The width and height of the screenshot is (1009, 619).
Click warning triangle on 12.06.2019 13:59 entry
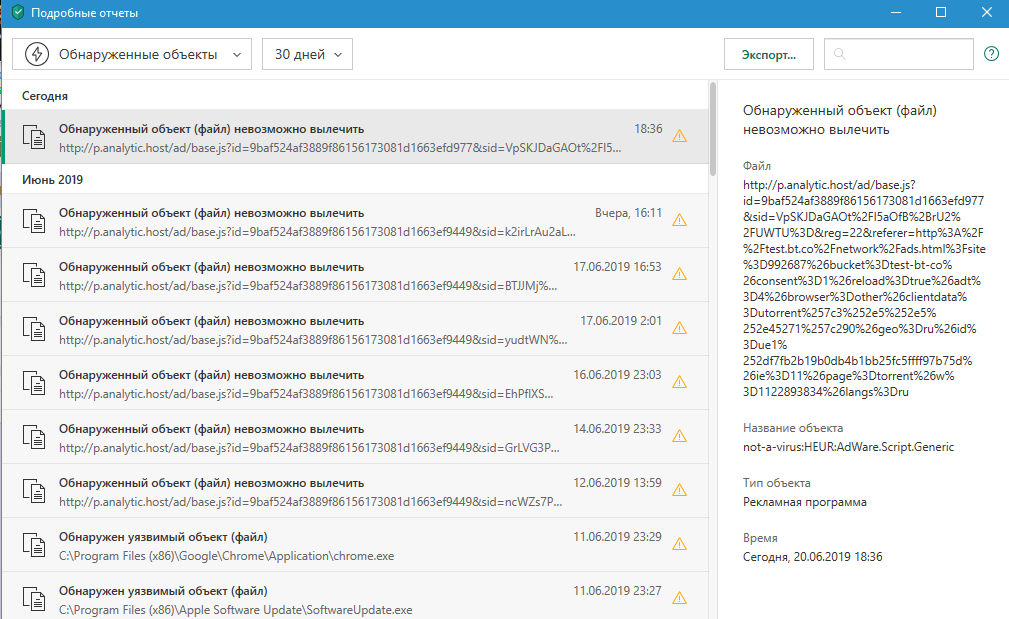pyautogui.click(x=680, y=490)
